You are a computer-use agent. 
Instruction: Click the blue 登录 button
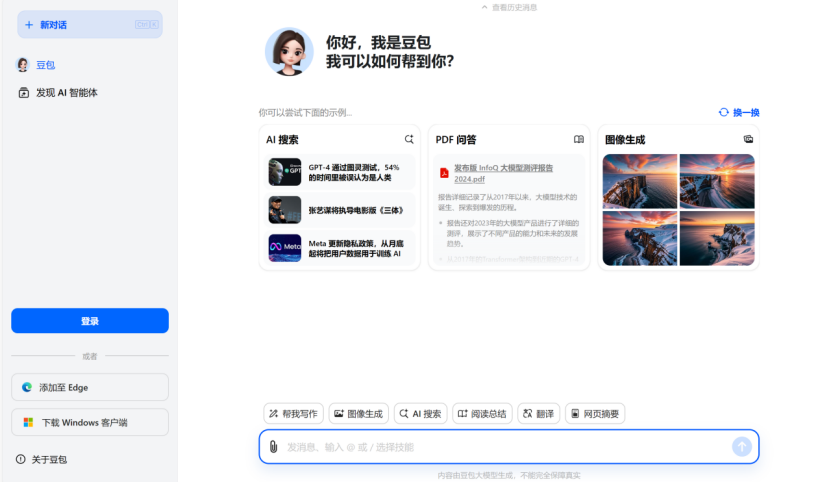(90, 321)
